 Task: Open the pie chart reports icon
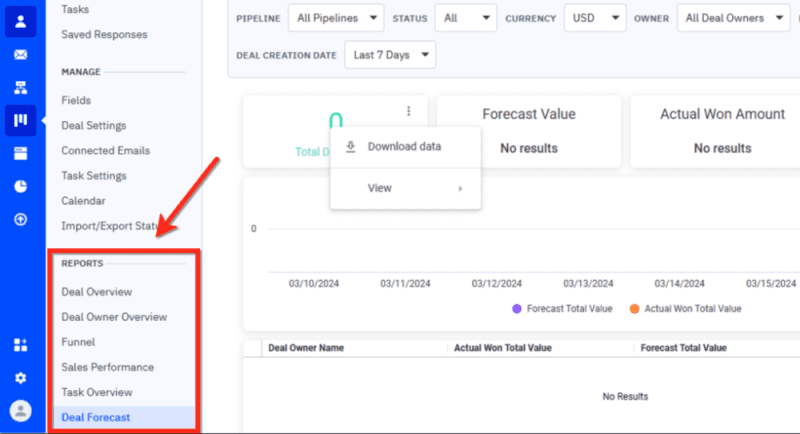pos(20,186)
